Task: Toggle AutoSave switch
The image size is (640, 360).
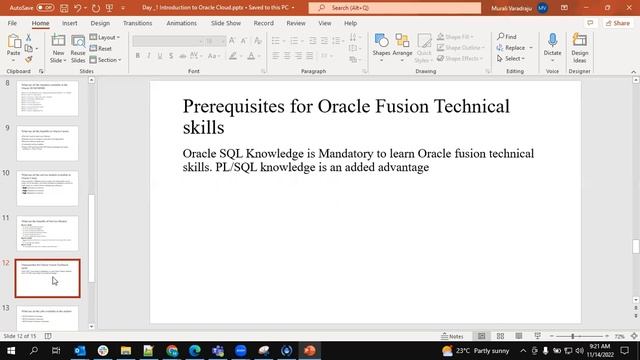Action: (x=45, y=8)
